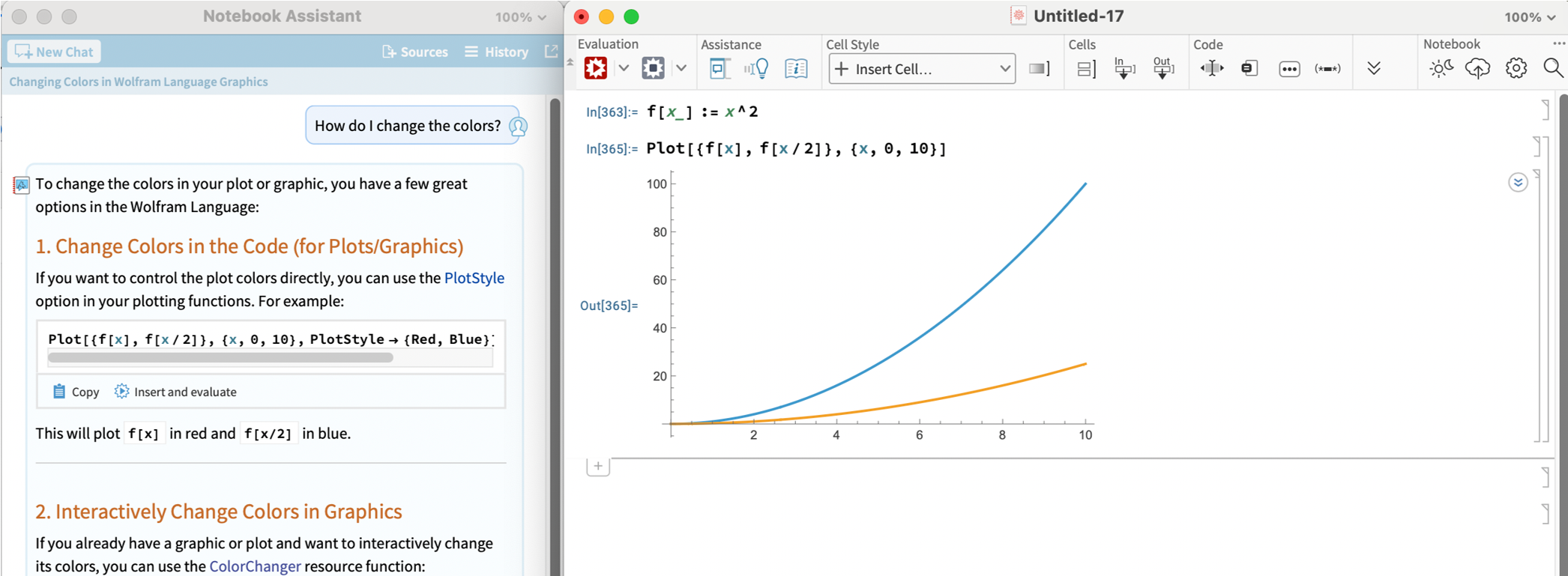Toggle the chat notebook assistant panel icon

pyautogui.click(x=719, y=69)
